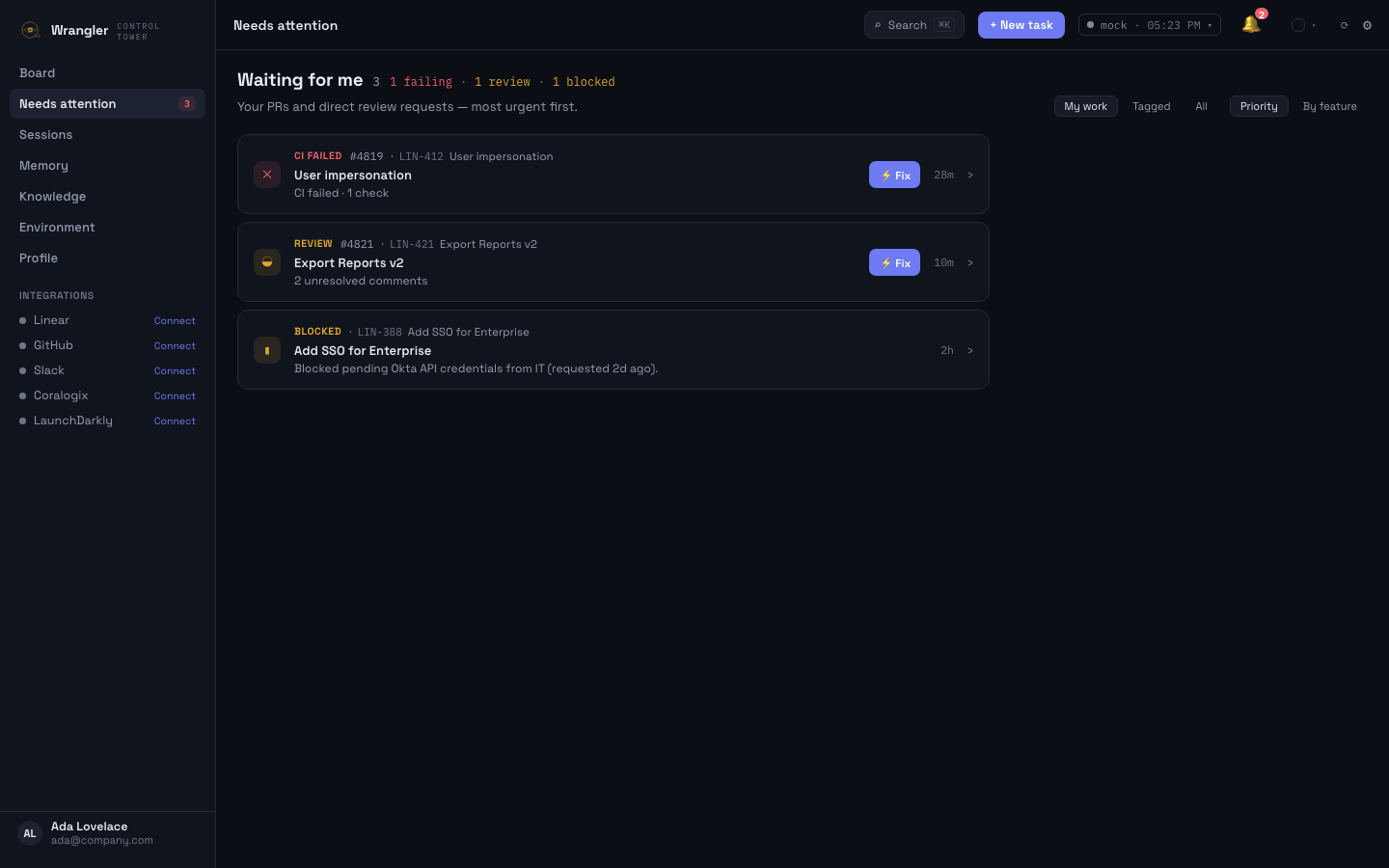Sort by Priority
This screenshot has height=868, width=1389.
(1259, 106)
